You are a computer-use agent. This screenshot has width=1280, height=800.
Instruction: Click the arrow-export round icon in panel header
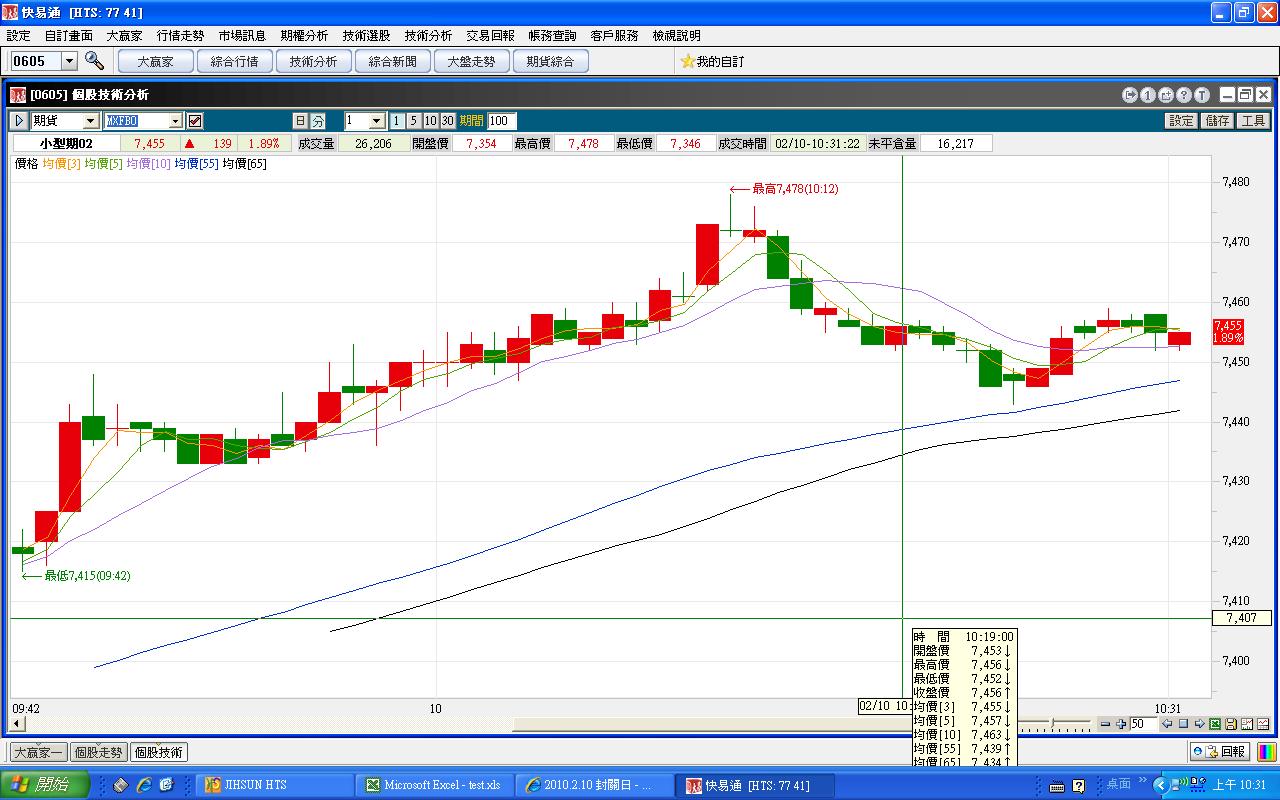pyautogui.click(x=1130, y=95)
